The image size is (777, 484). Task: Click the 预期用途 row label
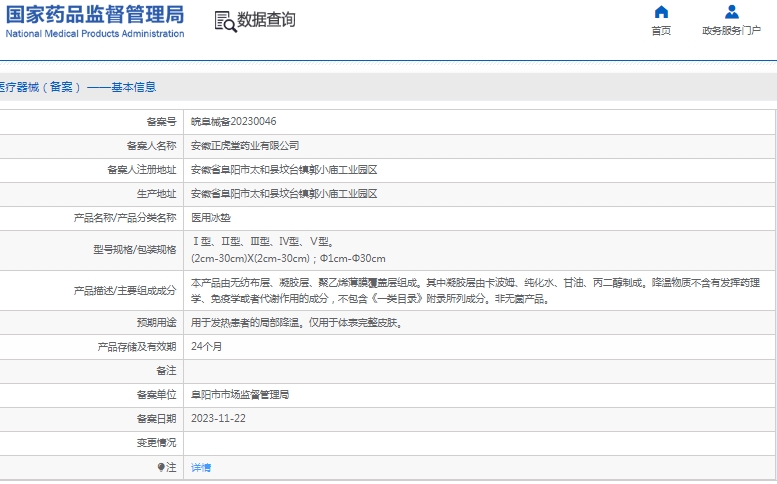[x=156, y=323]
